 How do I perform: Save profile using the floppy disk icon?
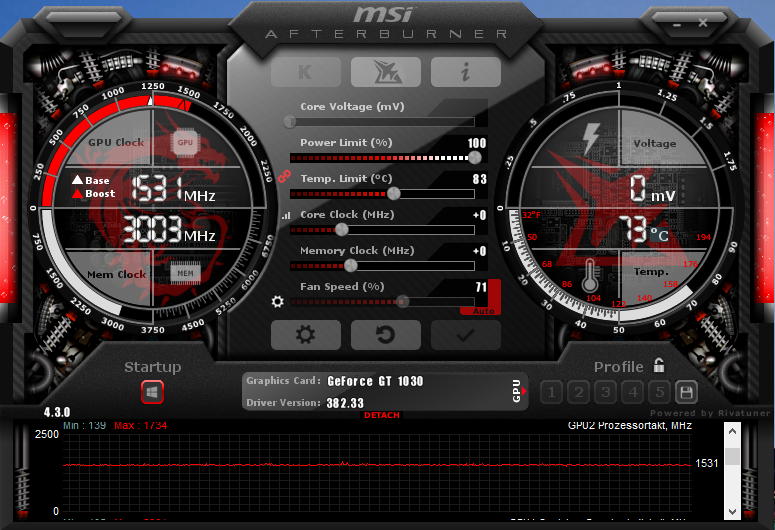click(686, 393)
